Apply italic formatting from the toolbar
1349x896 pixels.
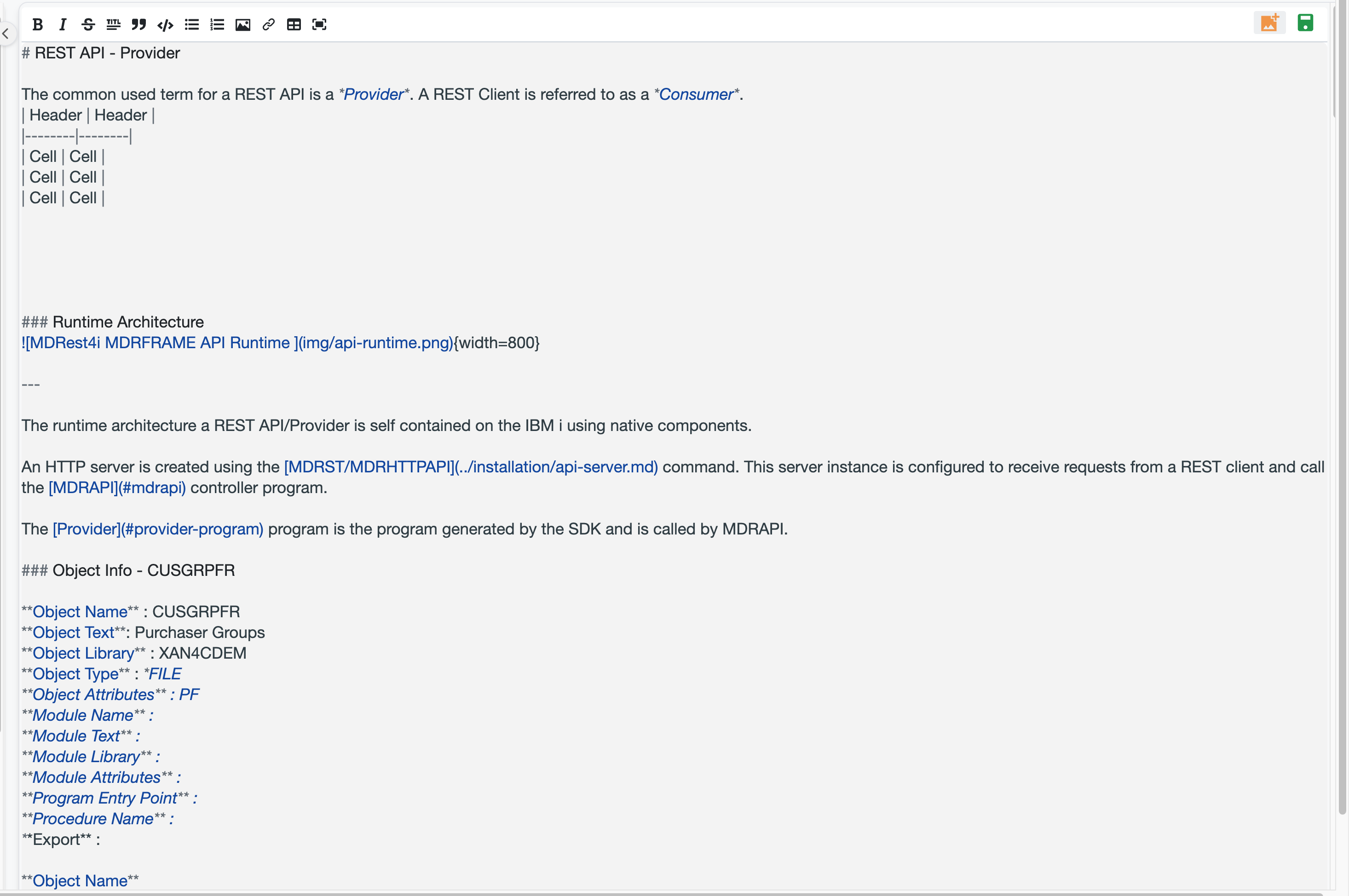click(x=63, y=24)
